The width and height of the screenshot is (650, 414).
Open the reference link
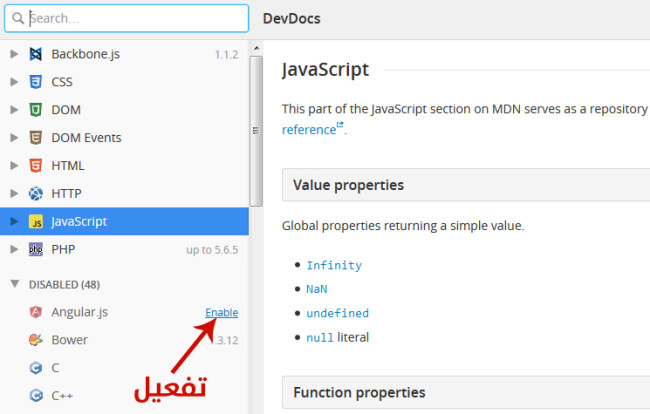pos(309,130)
